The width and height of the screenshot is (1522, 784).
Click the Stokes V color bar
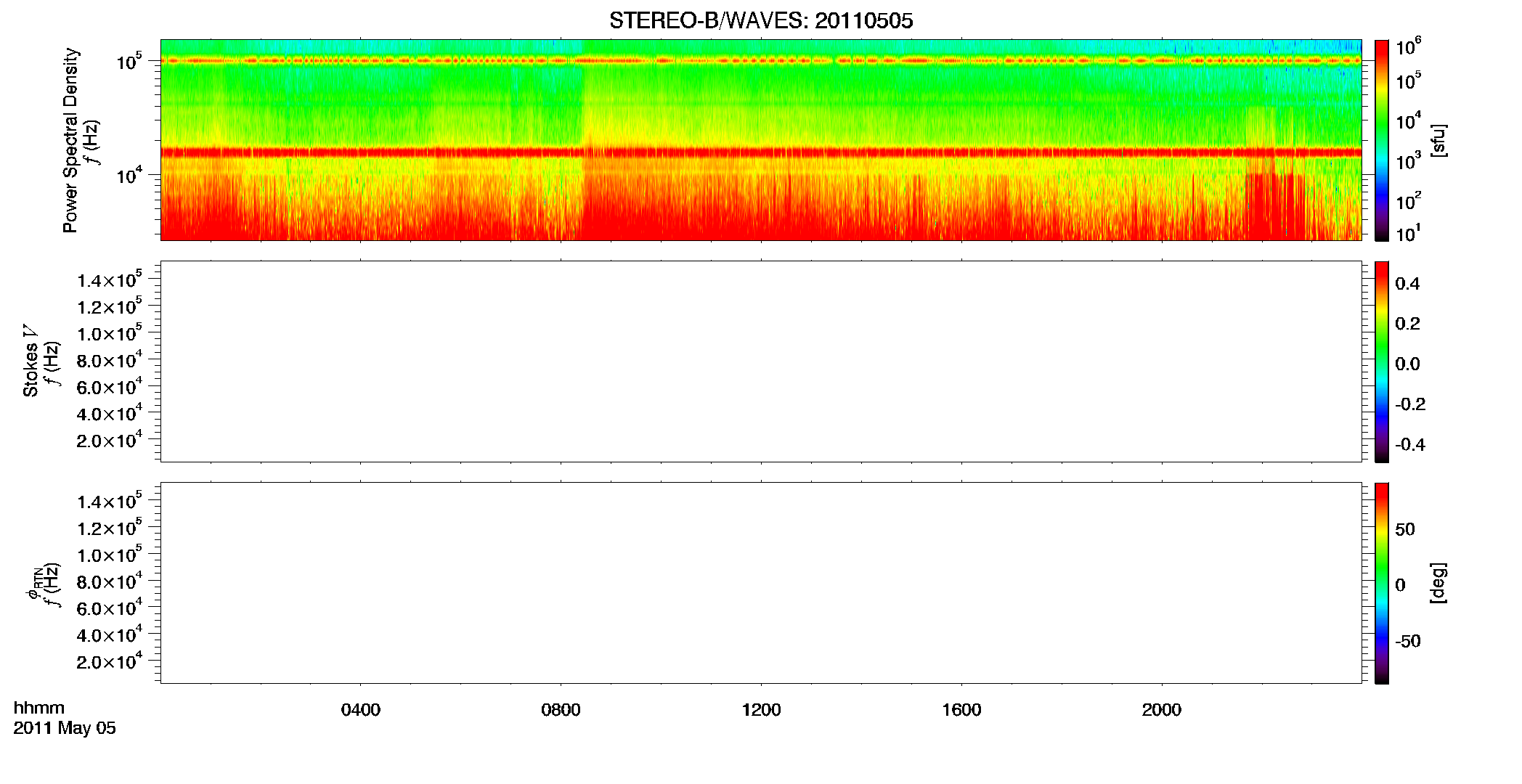[1382, 362]
